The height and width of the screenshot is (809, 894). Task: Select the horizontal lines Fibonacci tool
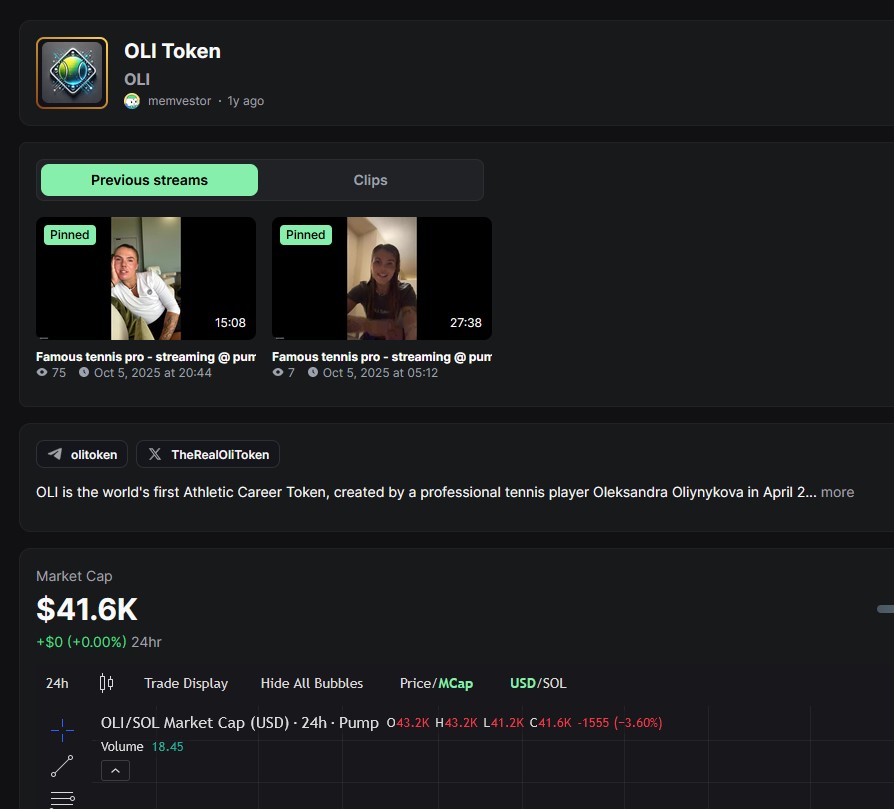pyautogui.click(x=62, y=799)
